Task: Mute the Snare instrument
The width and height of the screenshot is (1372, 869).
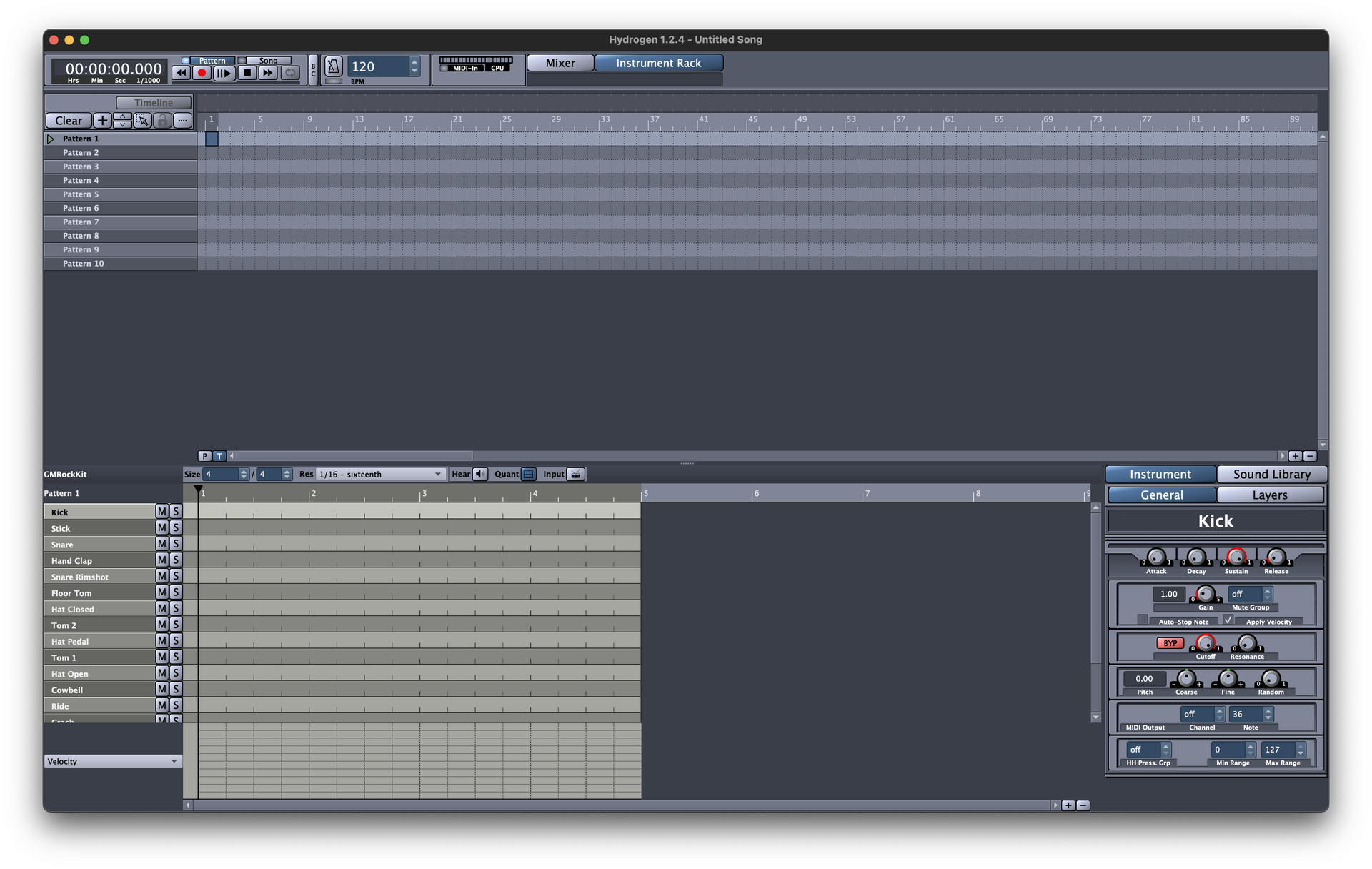Action: 162,544
